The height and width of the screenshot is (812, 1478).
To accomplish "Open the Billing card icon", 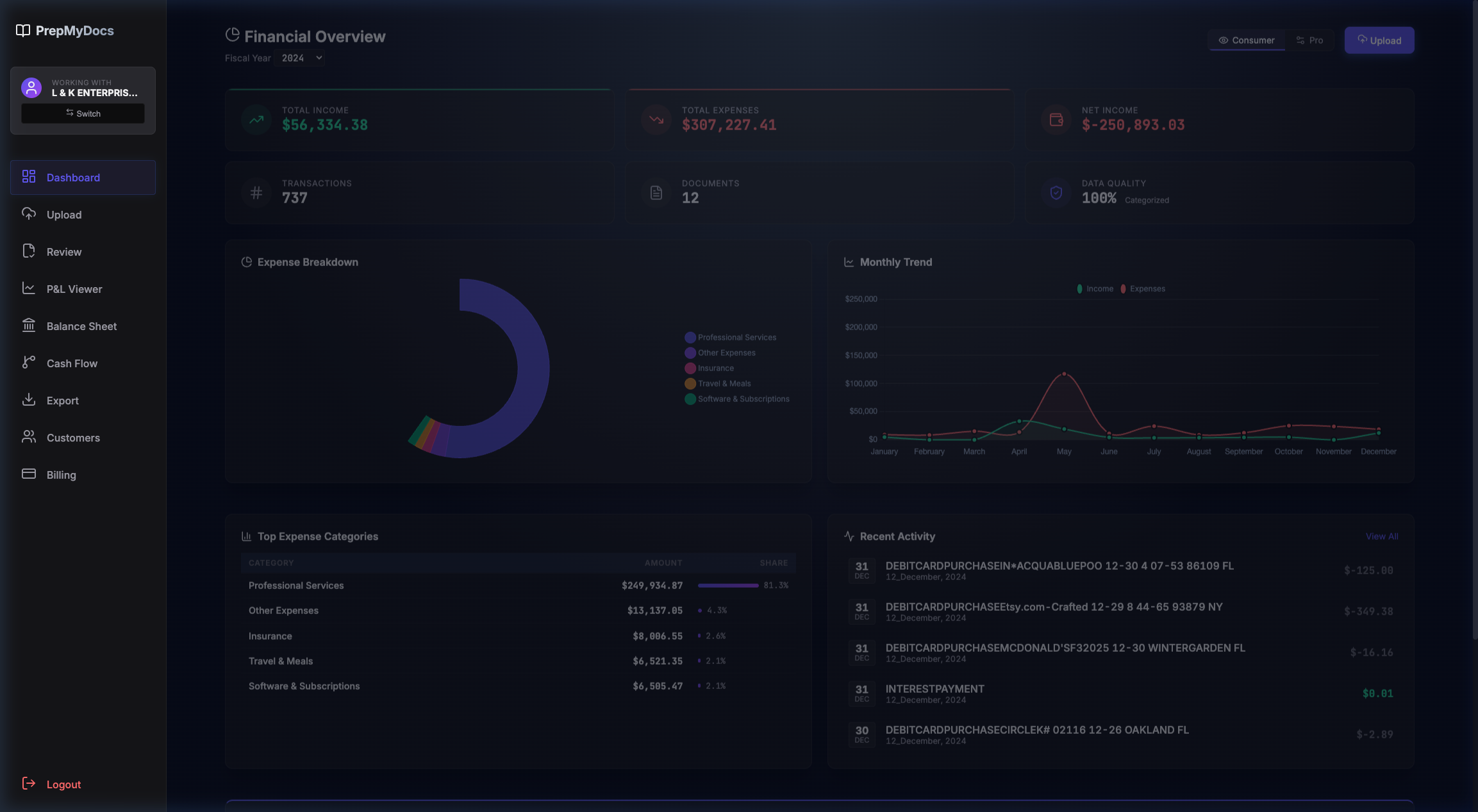I will pos(29,474).
